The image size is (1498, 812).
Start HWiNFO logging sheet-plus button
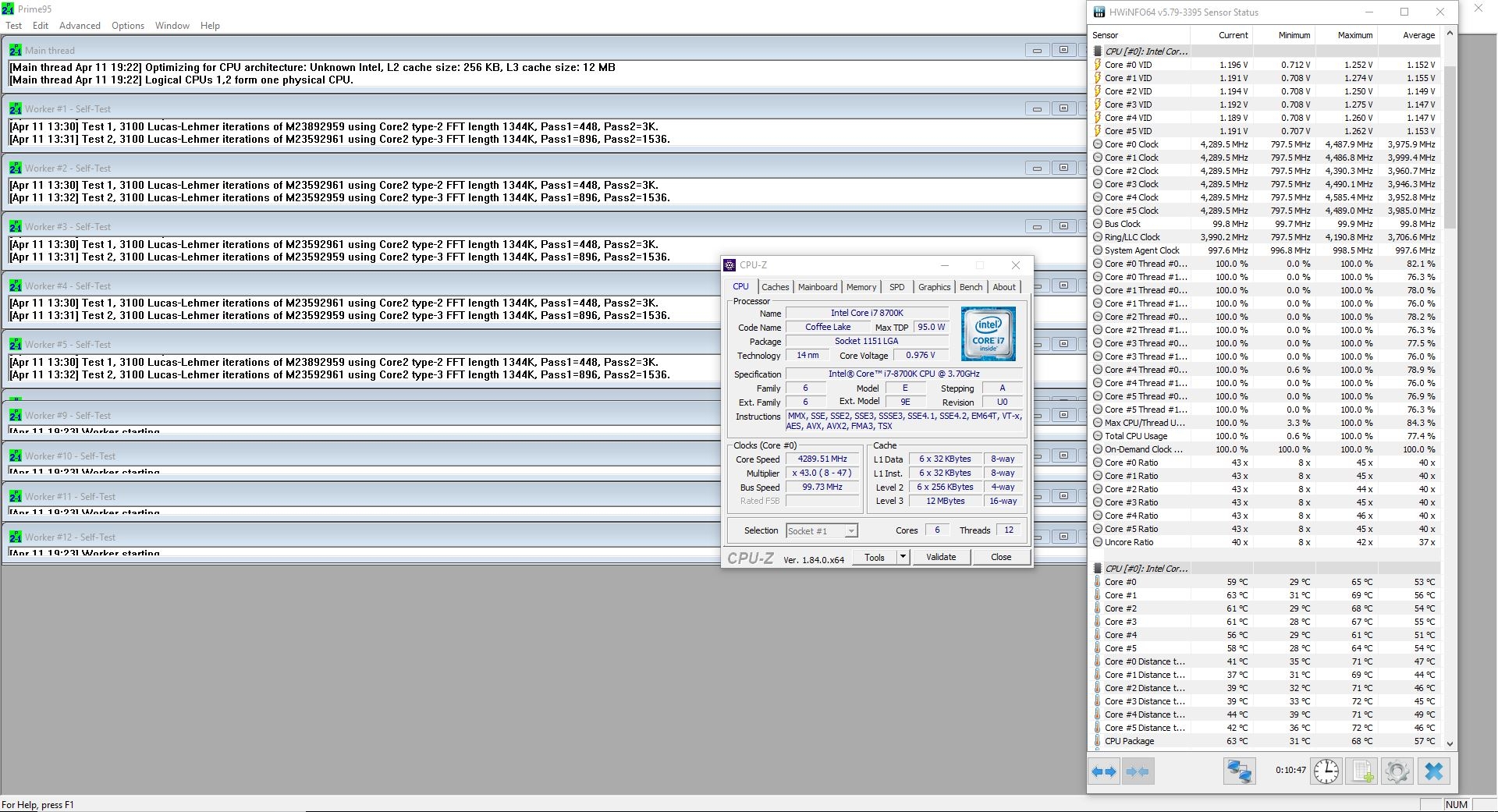coord(1362,771)
